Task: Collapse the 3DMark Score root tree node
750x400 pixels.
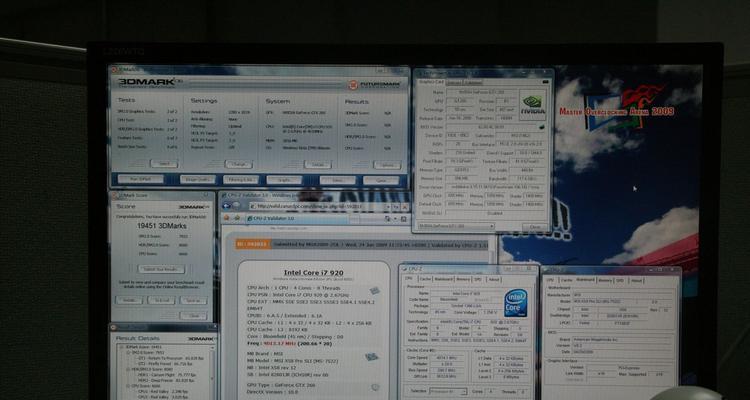Action: pyautogui.click(x=121, y=347)
